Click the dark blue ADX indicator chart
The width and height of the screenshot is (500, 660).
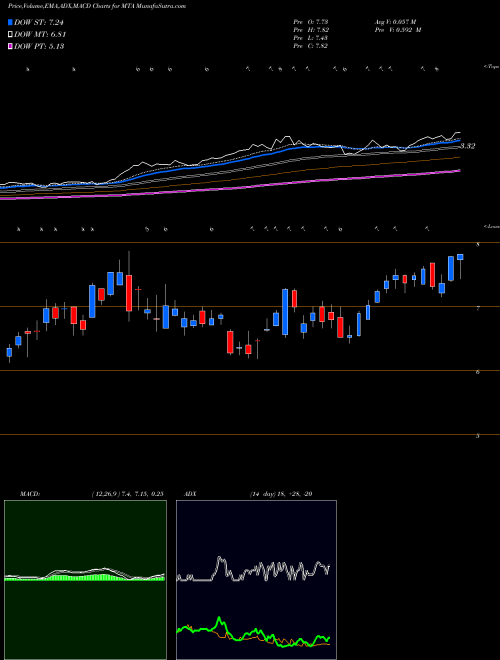[256, 580]
